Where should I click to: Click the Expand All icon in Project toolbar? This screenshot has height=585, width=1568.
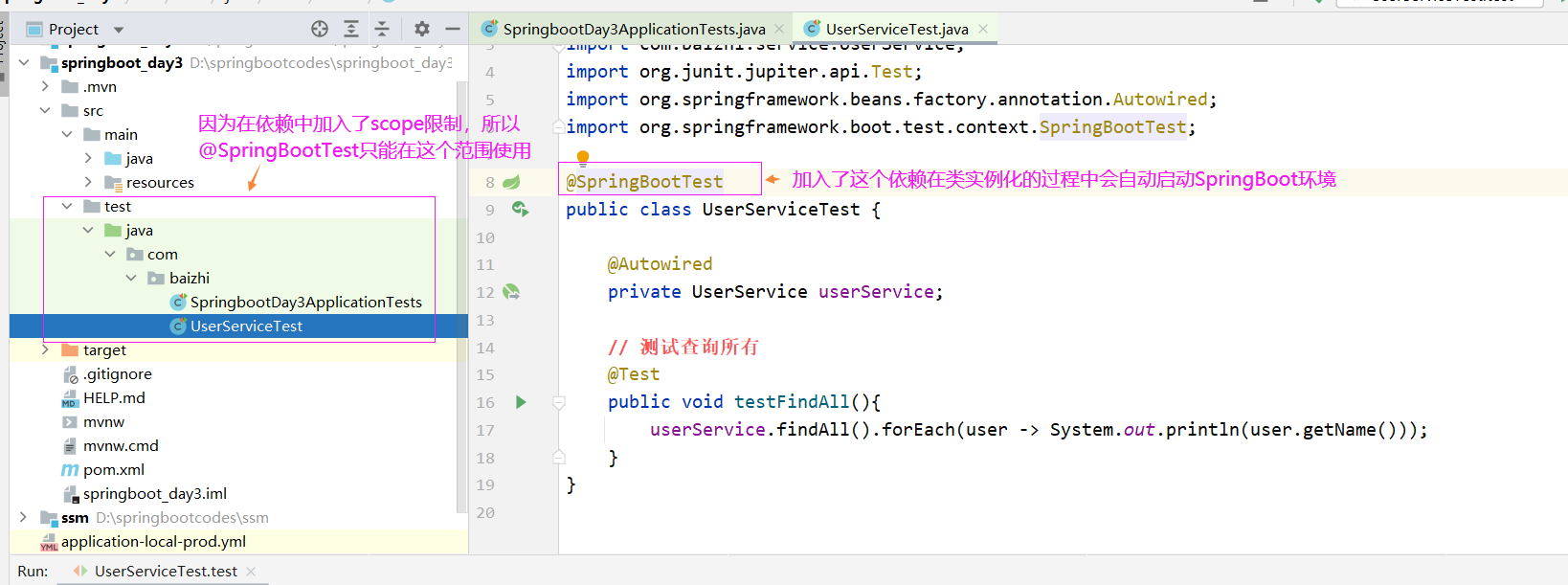(351, 29)
